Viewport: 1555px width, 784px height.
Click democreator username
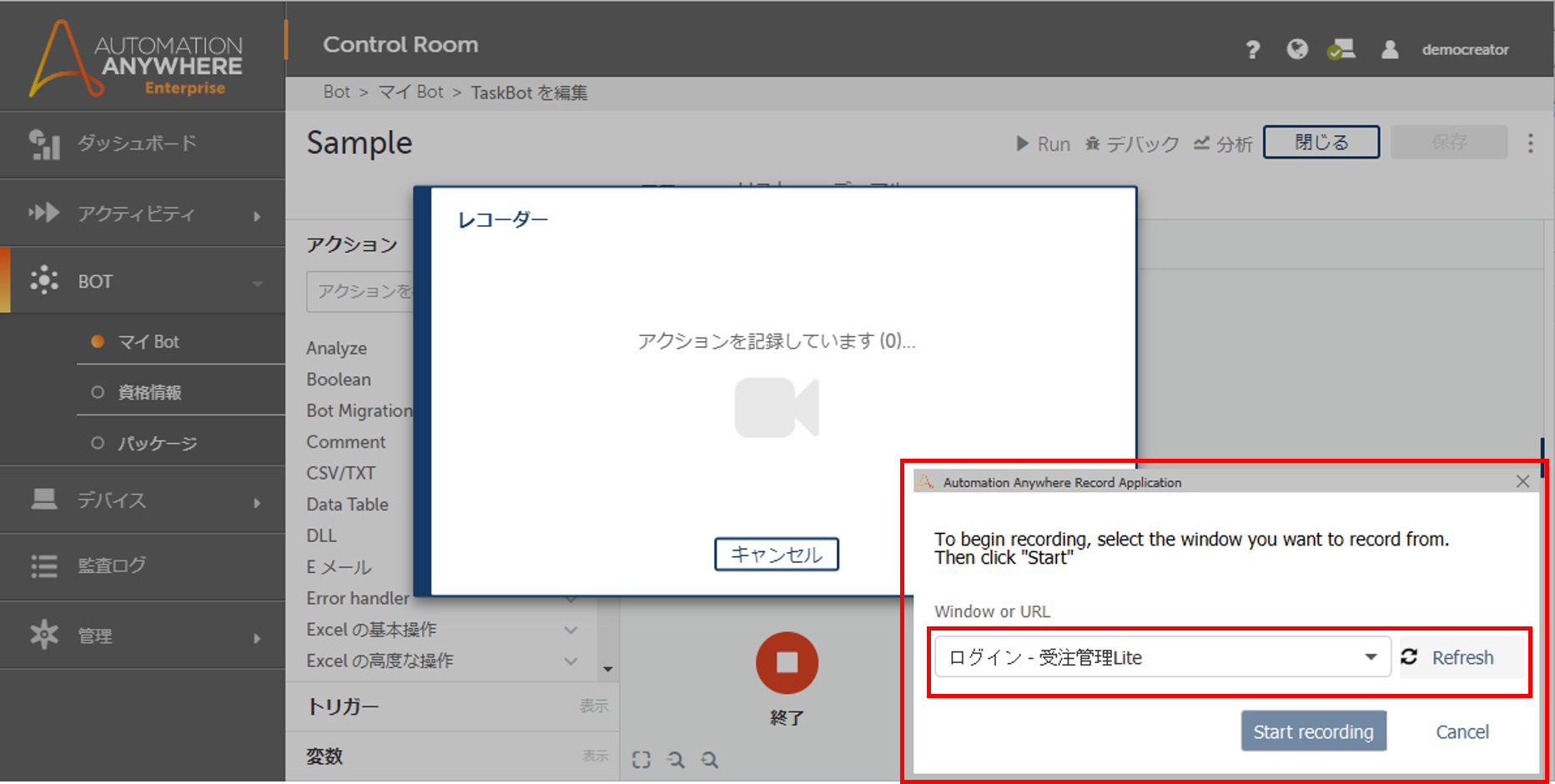(x=1465, y=50)
